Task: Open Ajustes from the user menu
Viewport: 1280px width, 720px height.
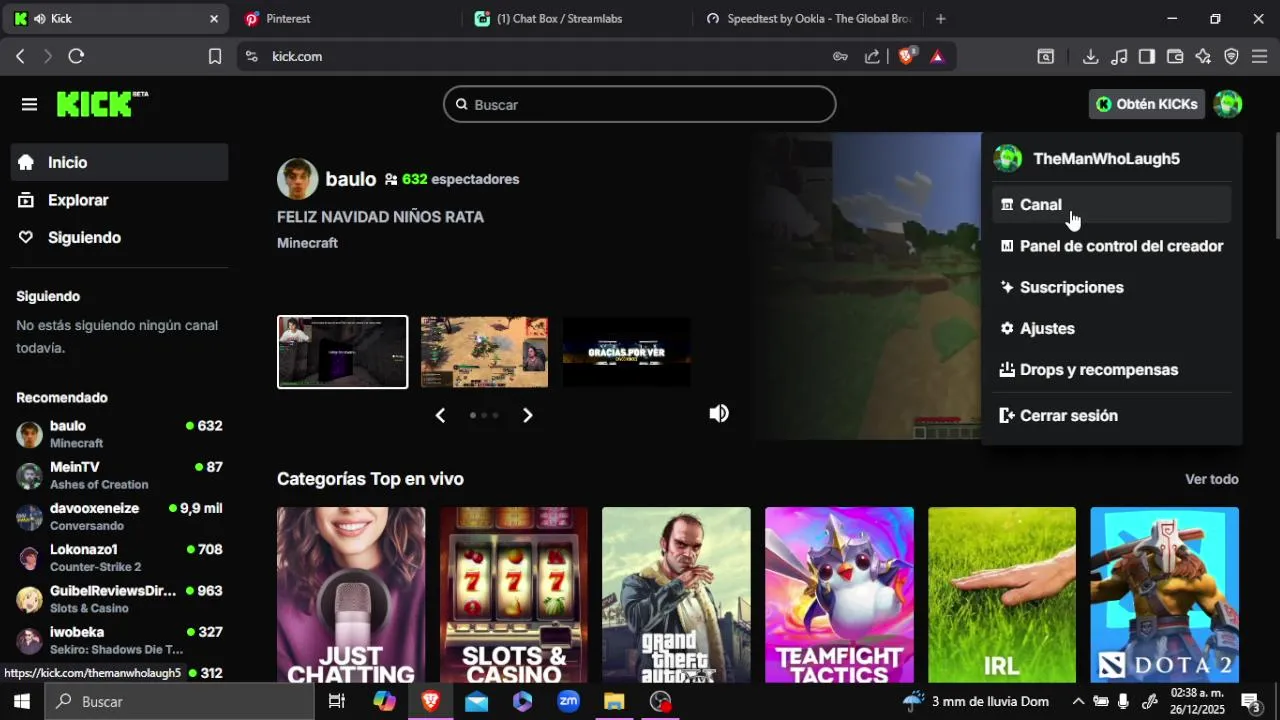Action: click(1112, 328)
